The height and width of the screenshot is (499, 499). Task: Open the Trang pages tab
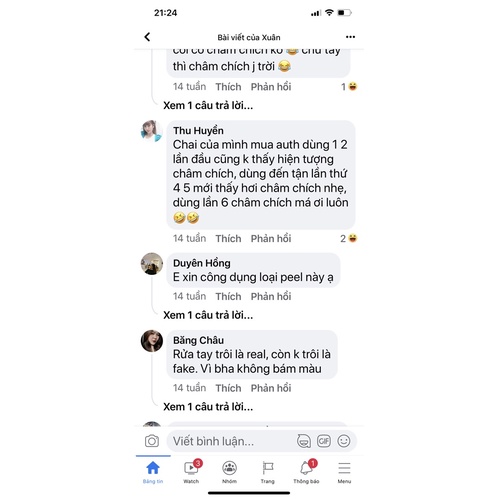[x=268, y=472]
